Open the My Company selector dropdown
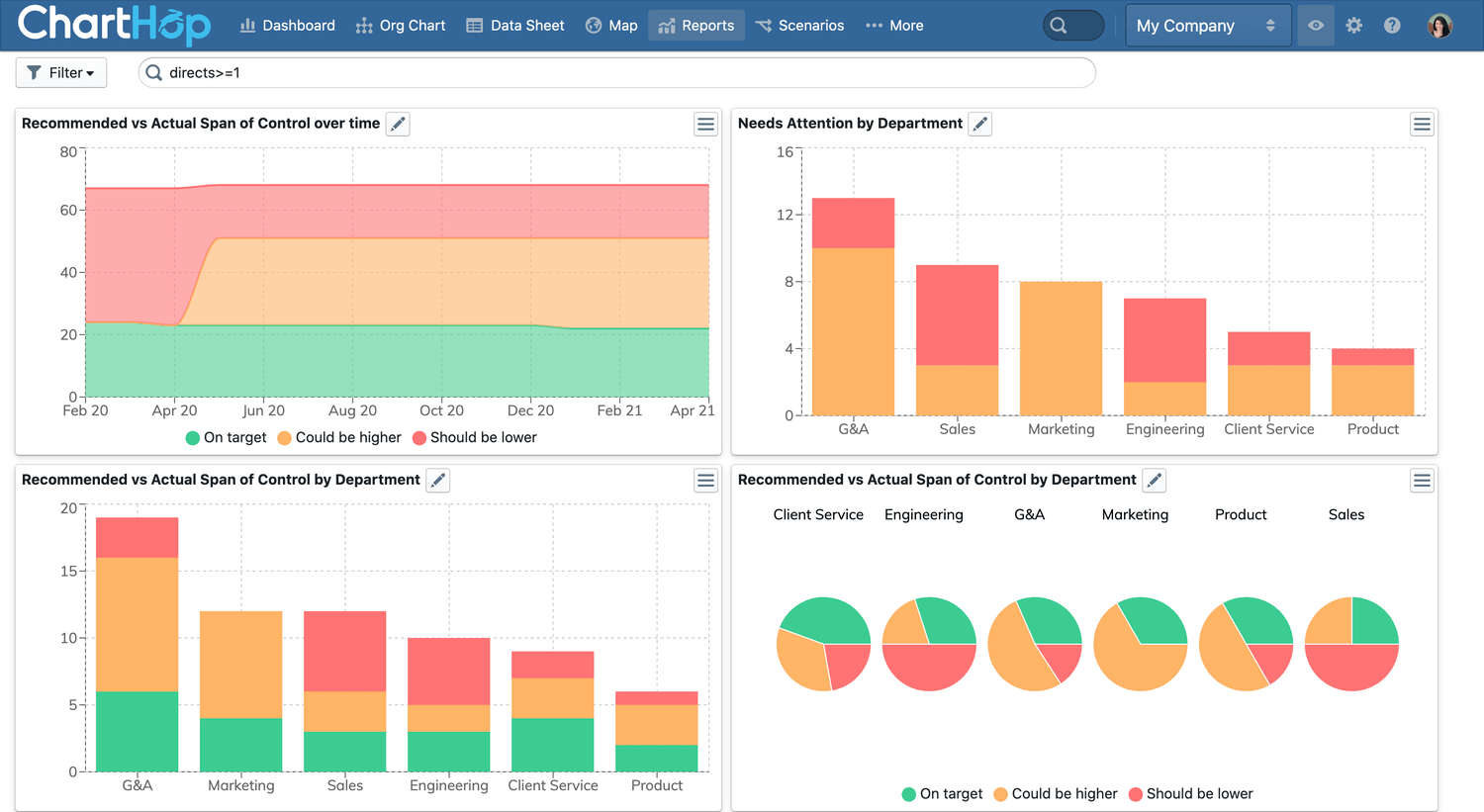The image size is (1484, 812). pyautogui.click(x=1207, y=26)
